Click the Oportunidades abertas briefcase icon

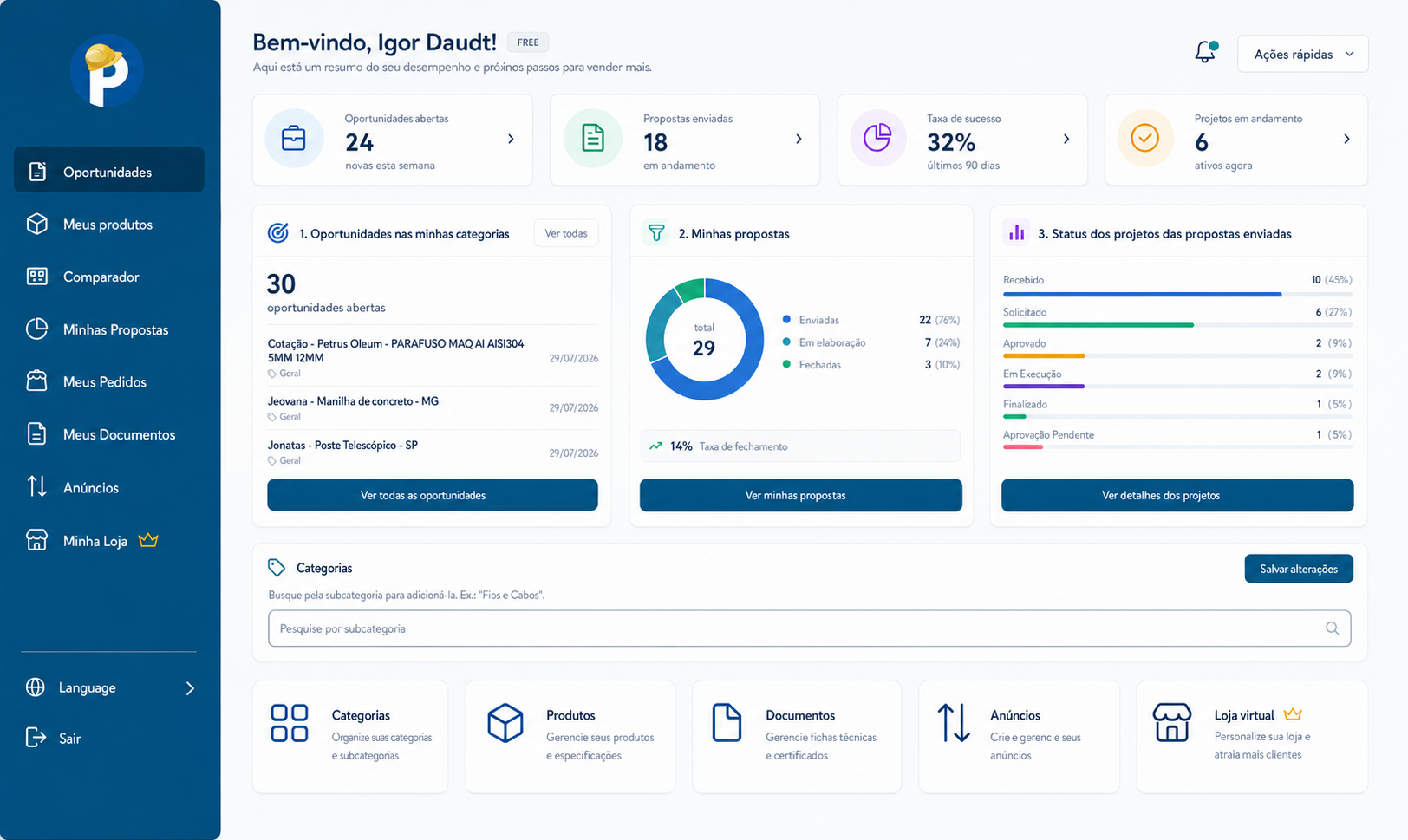[x=294, y=139]
